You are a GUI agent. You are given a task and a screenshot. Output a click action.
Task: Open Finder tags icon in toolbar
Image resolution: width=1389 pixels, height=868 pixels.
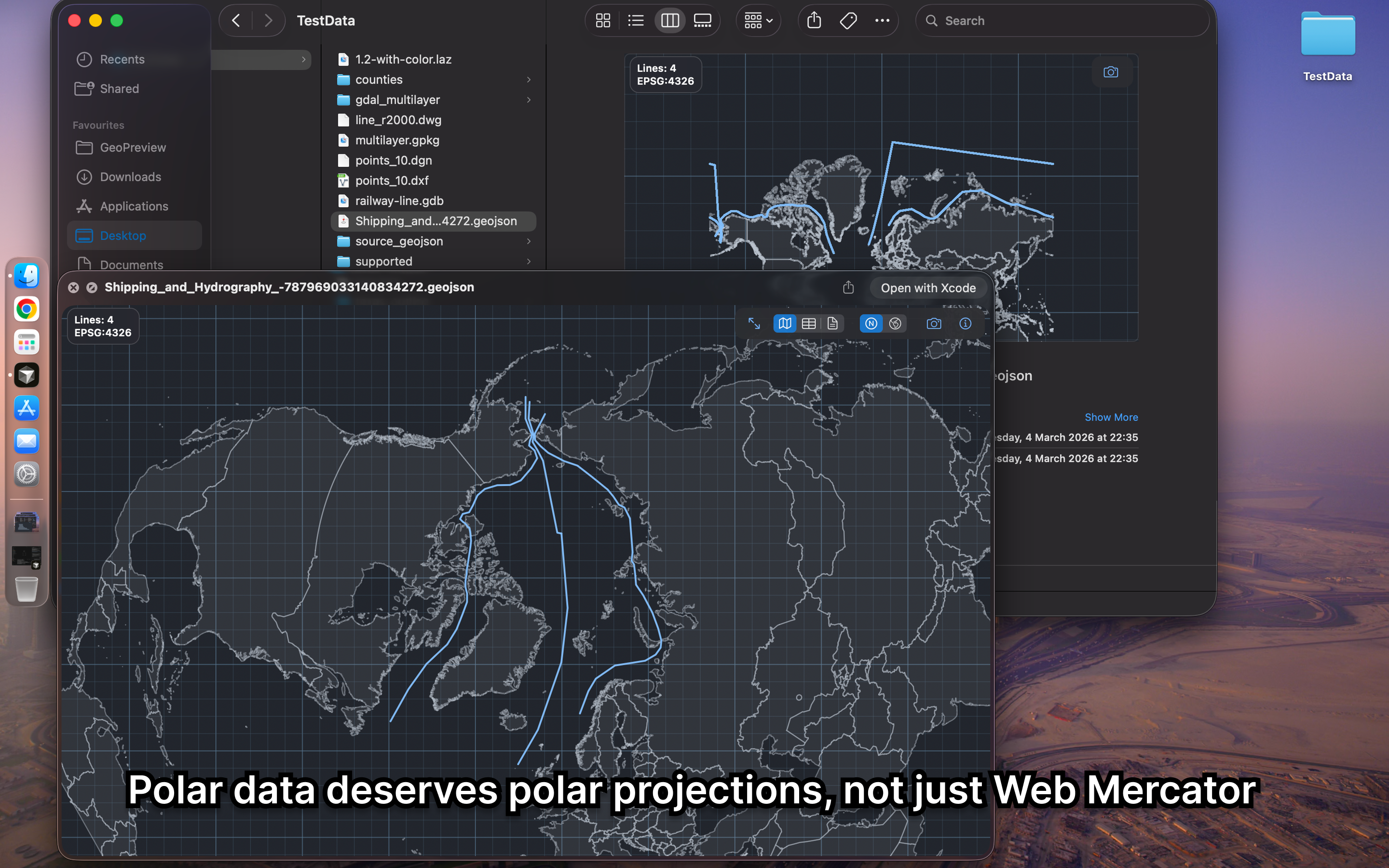pyautogui.click(x=848, y=21)
